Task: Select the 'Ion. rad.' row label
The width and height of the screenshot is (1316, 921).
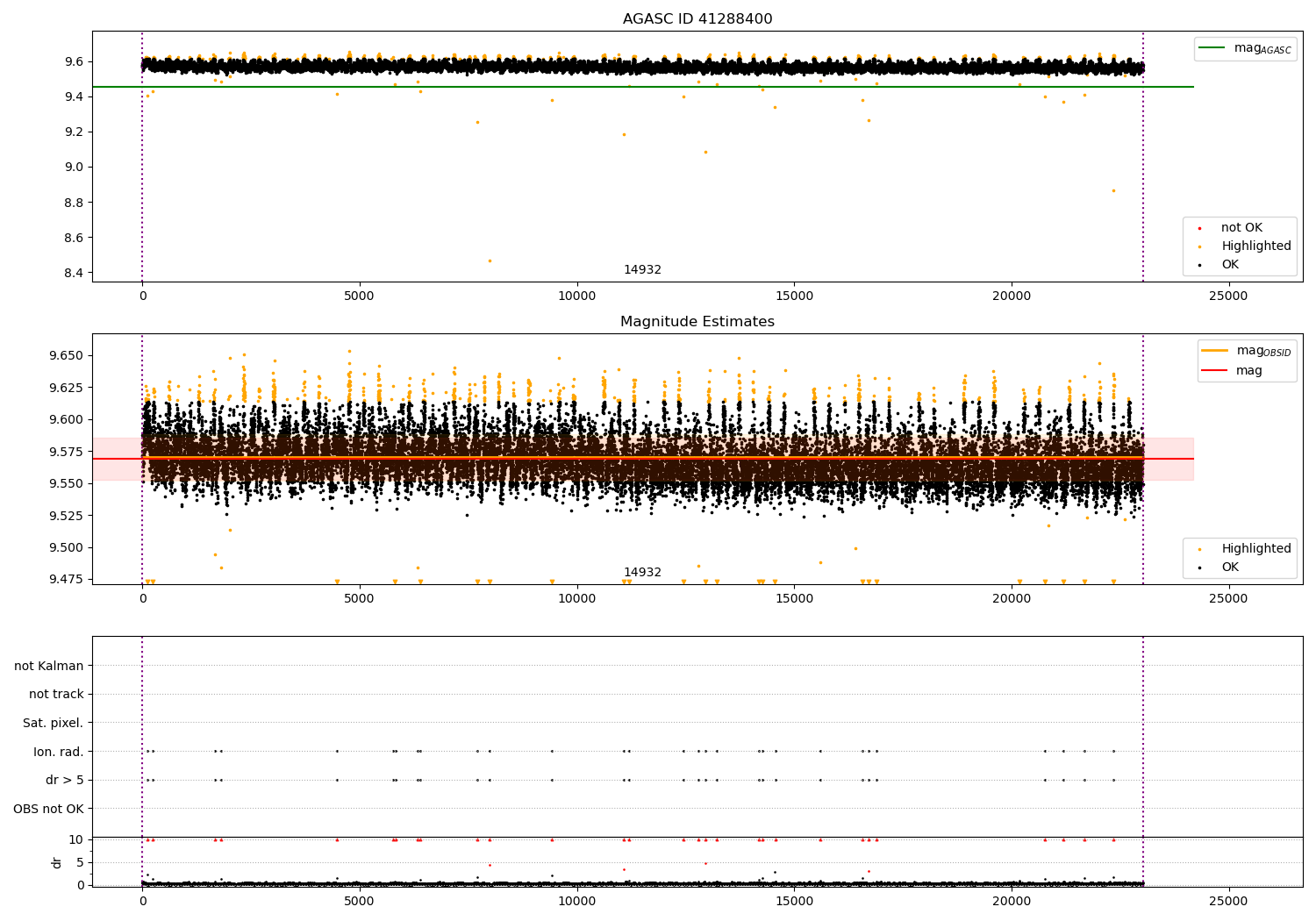Action: pyautogui.click(x=59, y=752)
